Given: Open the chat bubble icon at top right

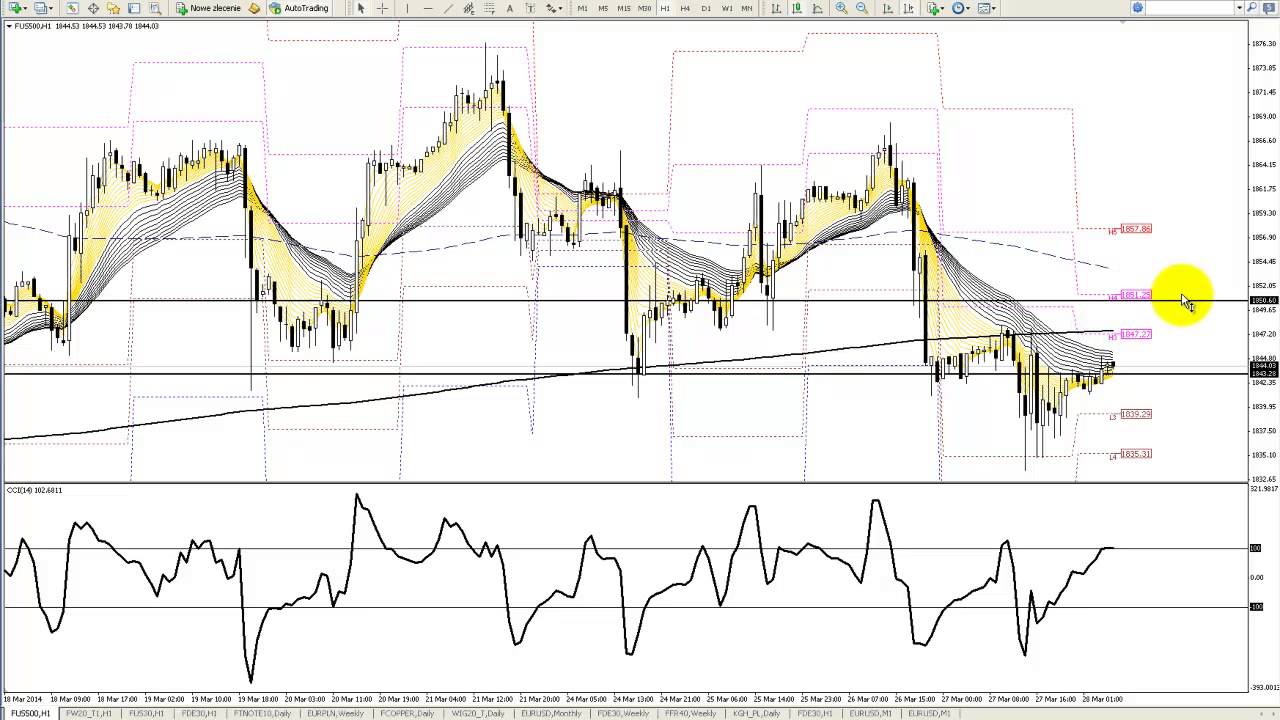Looking at the screenshot, I should pyautogui.click(x=1268, y=8).
